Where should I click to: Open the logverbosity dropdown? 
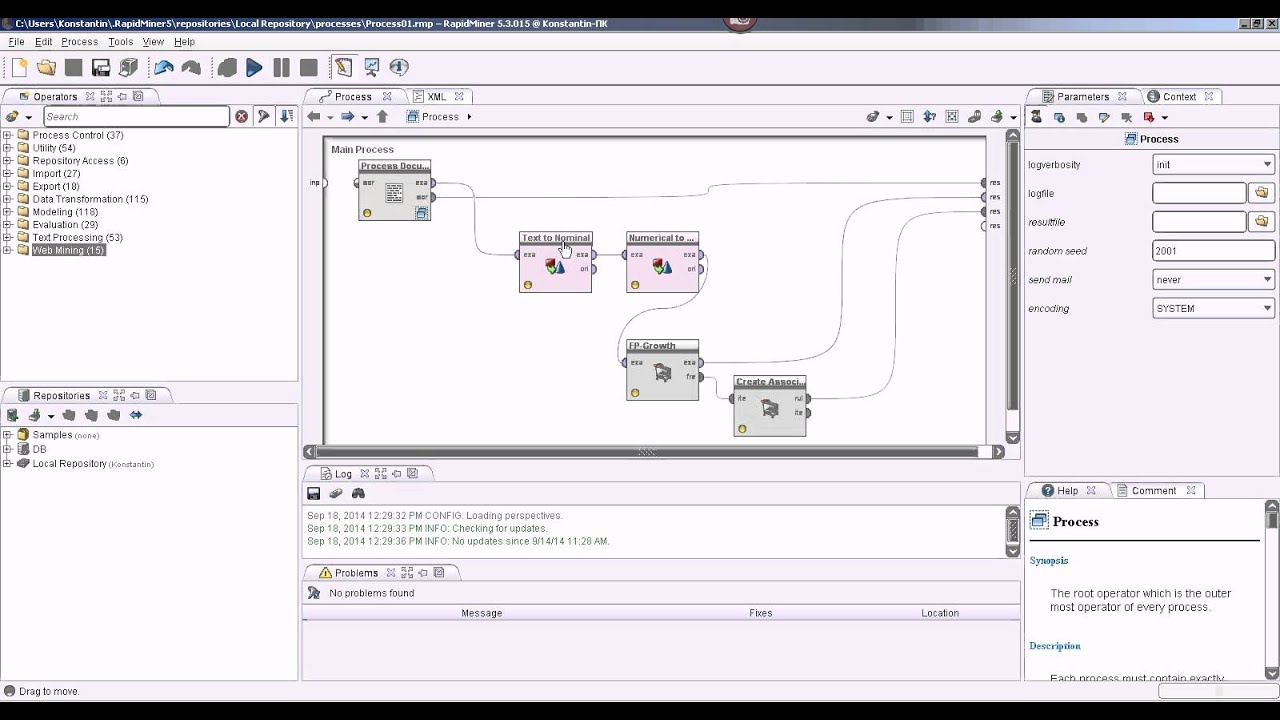[x=1214, y=165]
